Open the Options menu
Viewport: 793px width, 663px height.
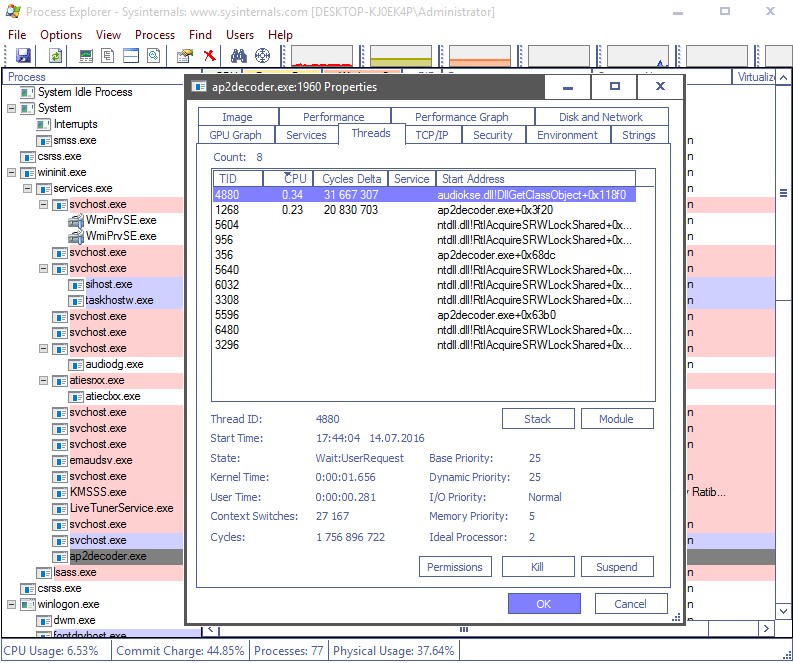(61, 35)
